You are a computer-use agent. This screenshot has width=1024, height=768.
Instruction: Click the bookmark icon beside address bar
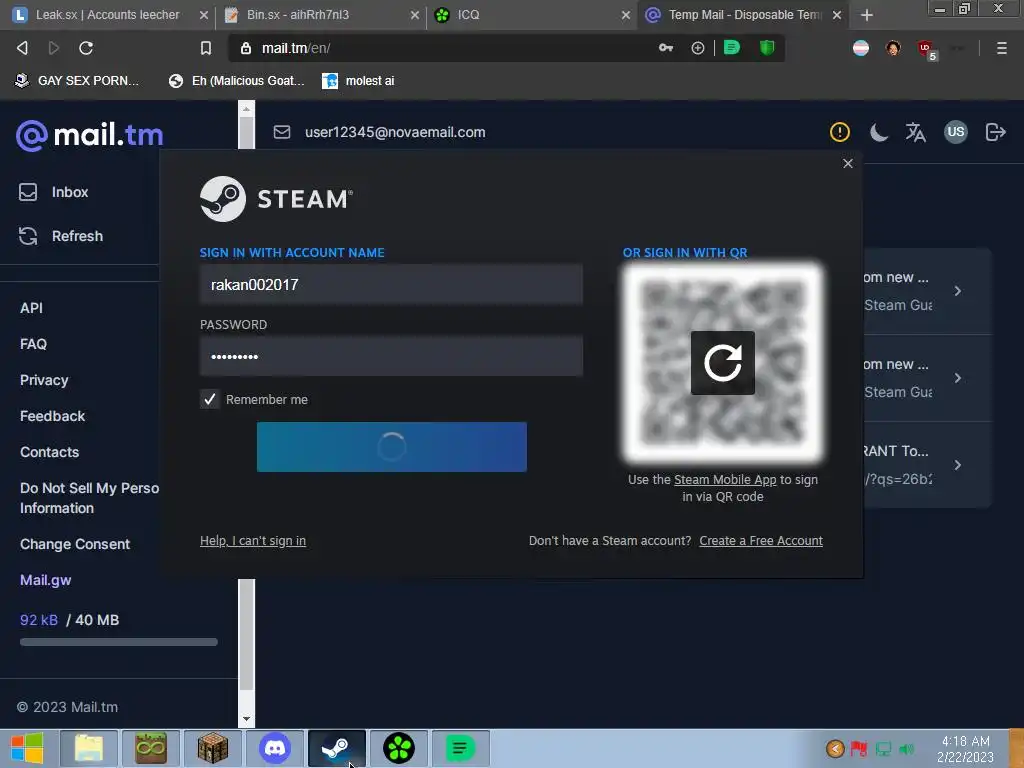click(x=206, y=48)
